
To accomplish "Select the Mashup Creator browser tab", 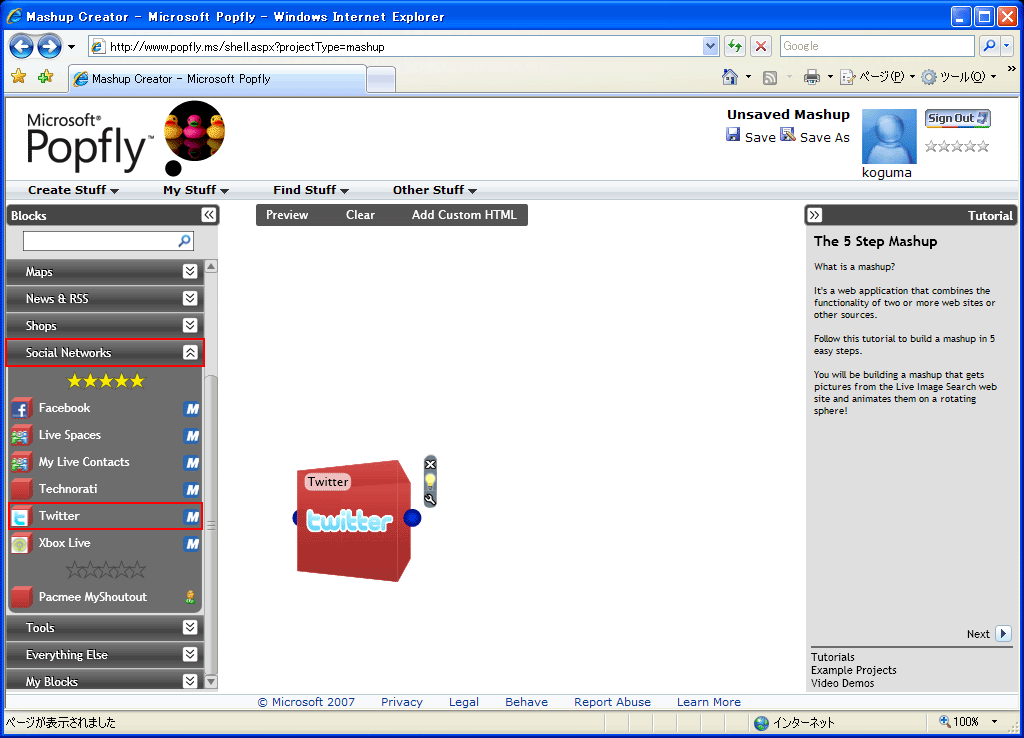I will 217,79.
